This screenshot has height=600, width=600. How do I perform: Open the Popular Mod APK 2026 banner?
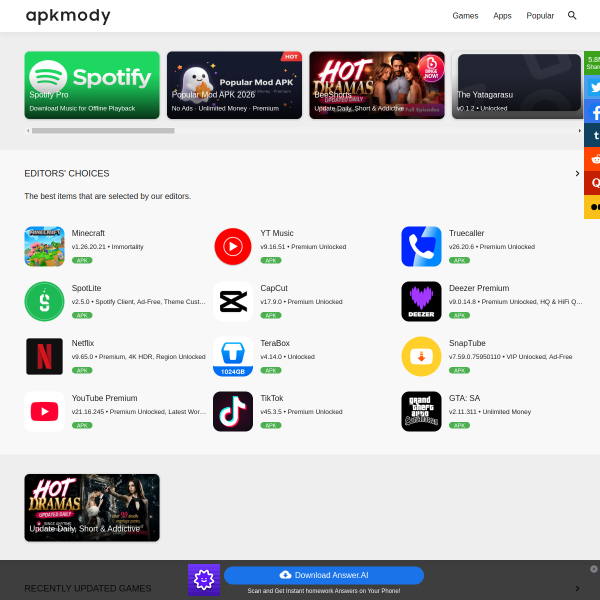pos(234,85)
